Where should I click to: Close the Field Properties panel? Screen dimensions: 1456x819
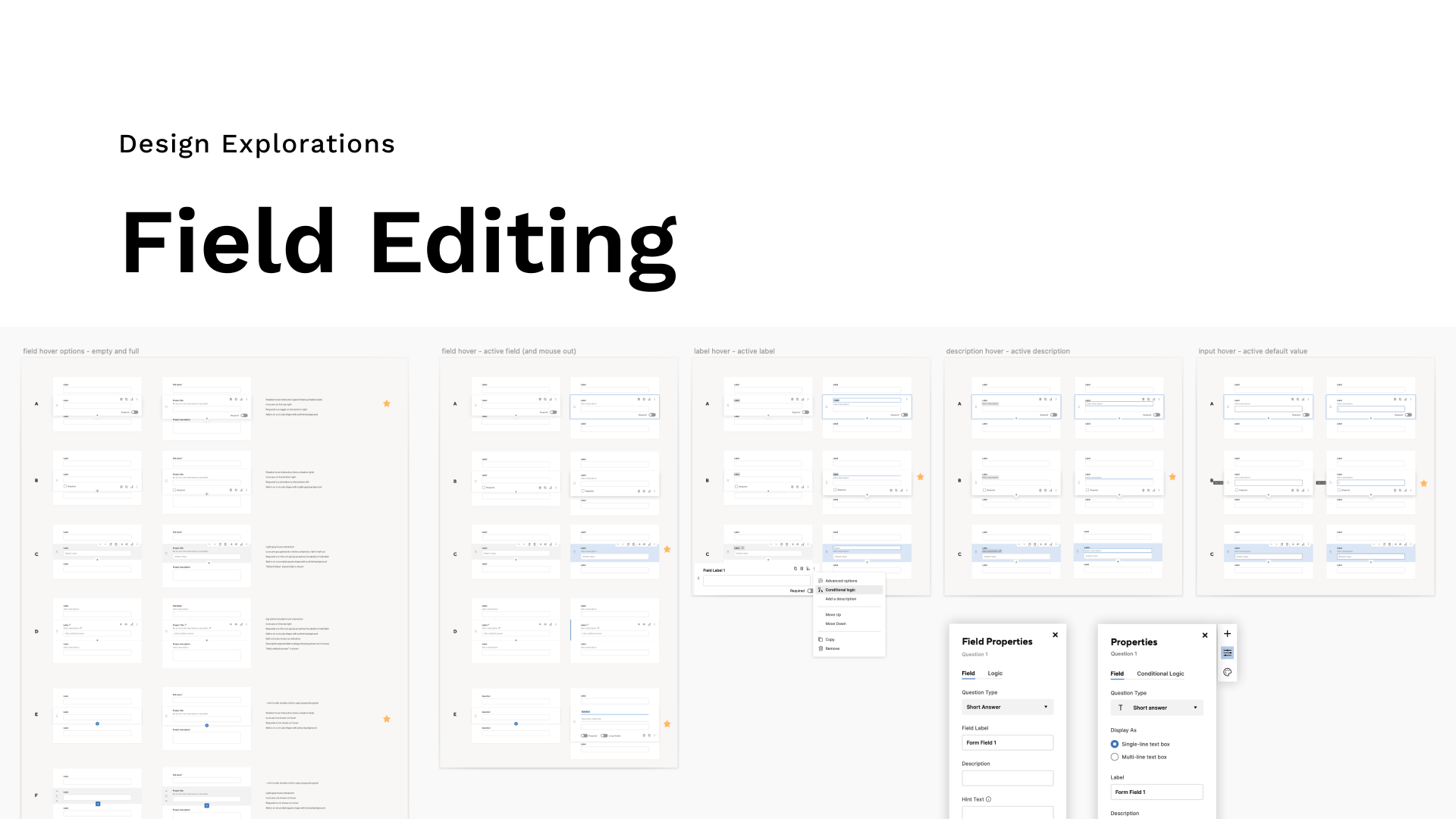point(1055,635)
